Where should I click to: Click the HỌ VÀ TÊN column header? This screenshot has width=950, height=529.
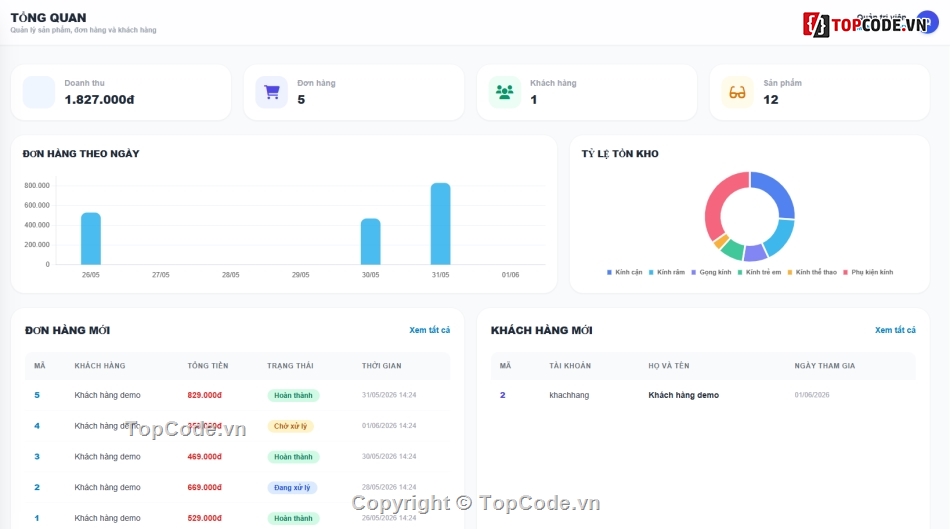pos(669,366)
